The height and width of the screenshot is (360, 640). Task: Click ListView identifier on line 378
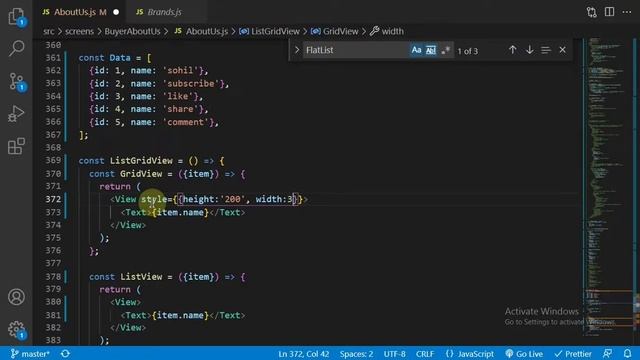(x=141, y=277)
